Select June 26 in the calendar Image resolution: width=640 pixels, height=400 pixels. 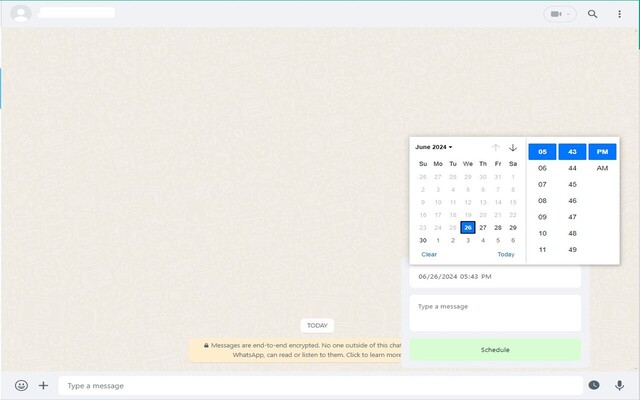(x=468, y=227)
